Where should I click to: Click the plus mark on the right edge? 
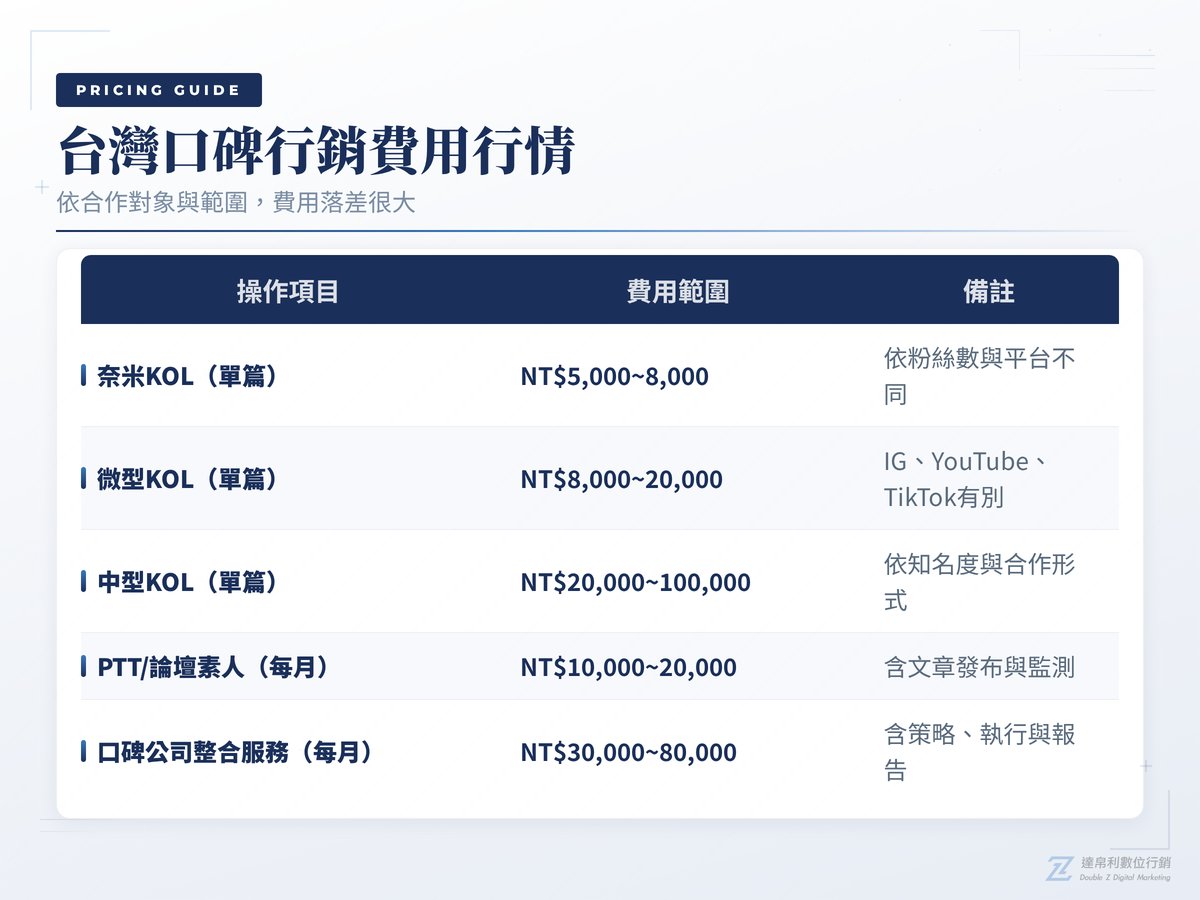[1145, 765]
